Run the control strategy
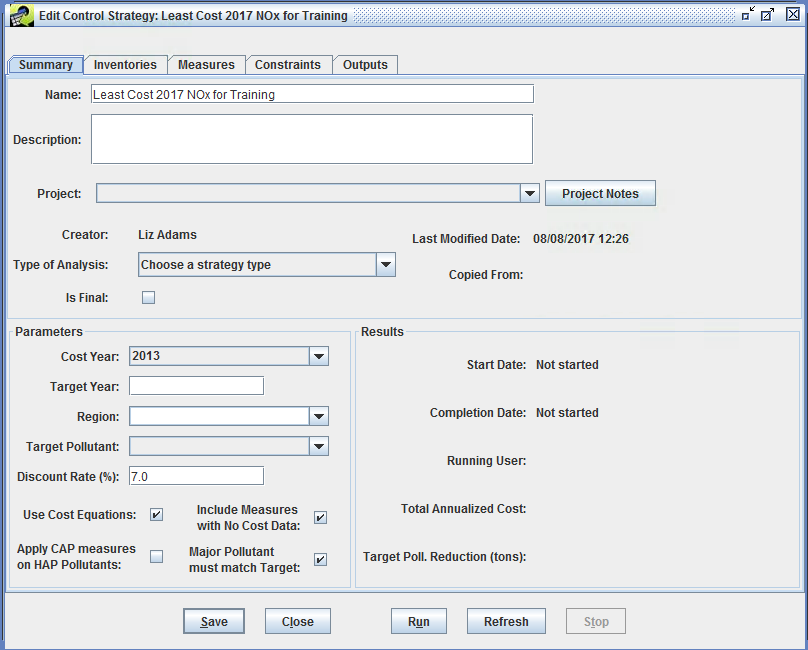The height and width of the screenshot is (650, 808). (x=418, y=621)
